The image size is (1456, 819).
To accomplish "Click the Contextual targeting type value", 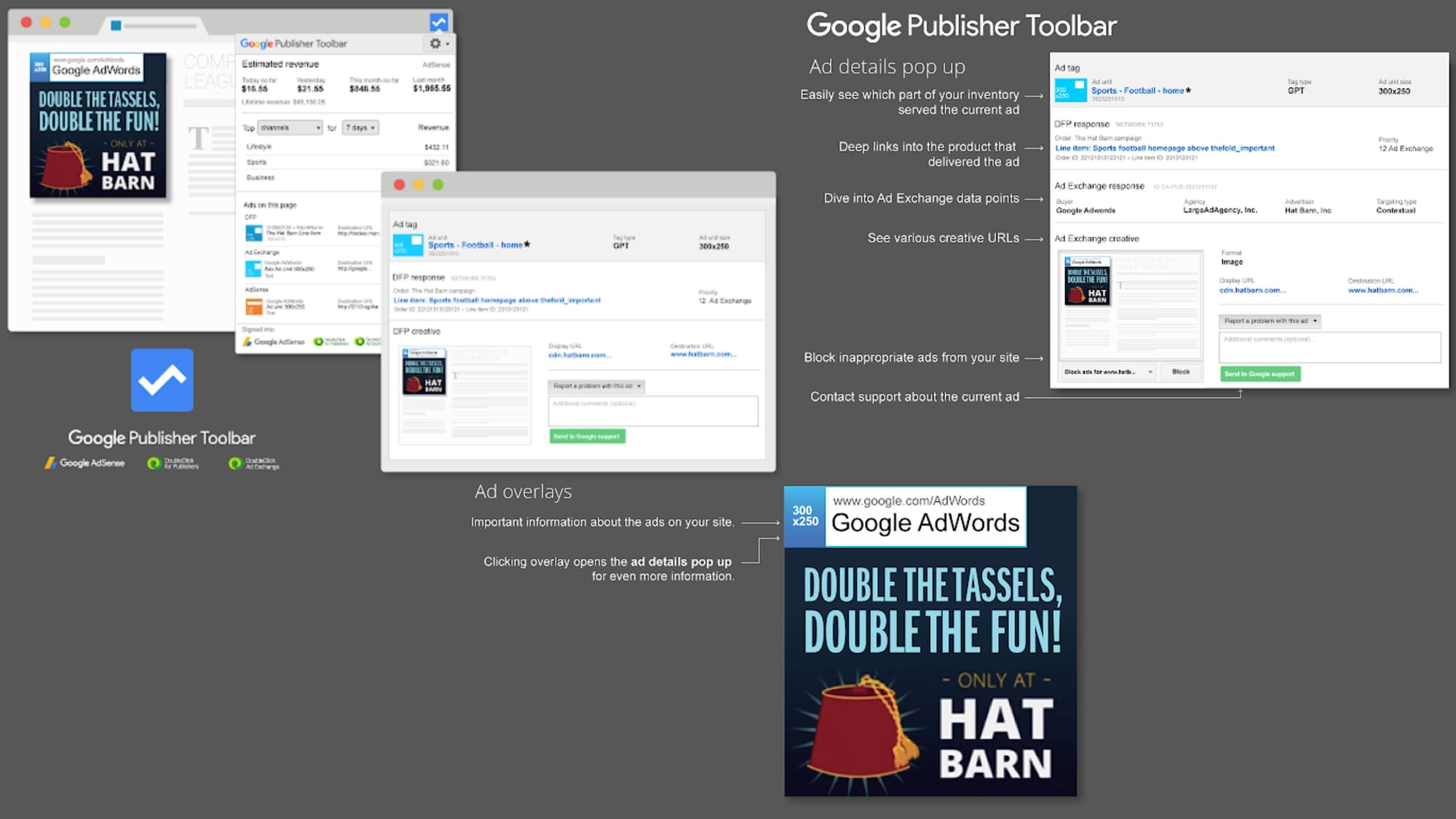I will pos(1396,210).
